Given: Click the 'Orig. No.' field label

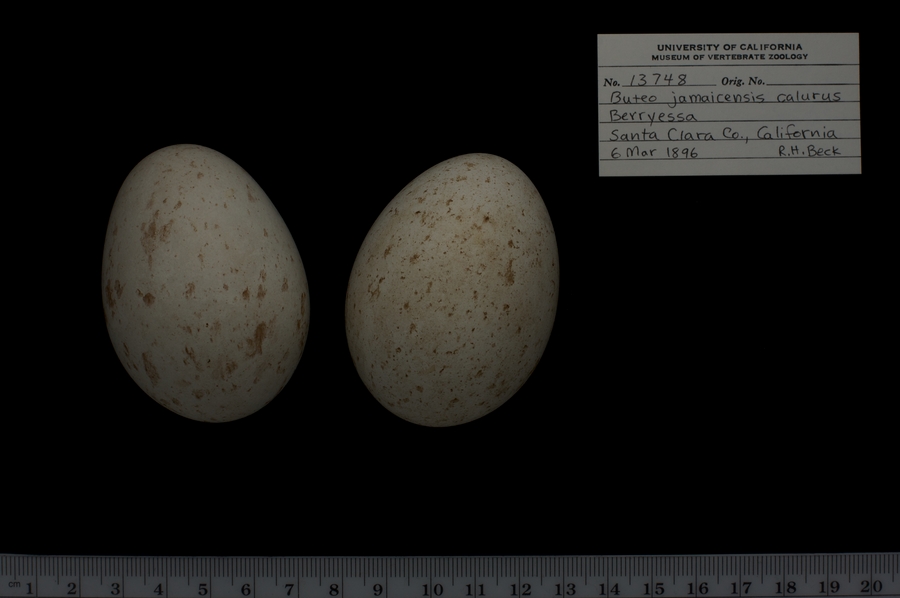Looking at the screenshot, I should pos(743,81).
